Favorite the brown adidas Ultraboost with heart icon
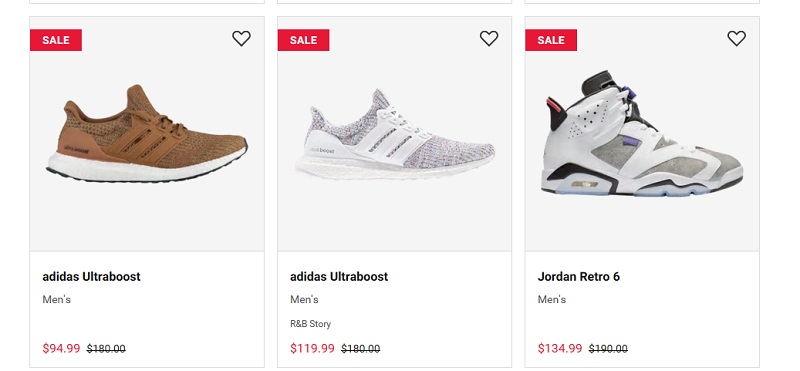The width and height of the screenshot is (800, 371). (241, 38)
